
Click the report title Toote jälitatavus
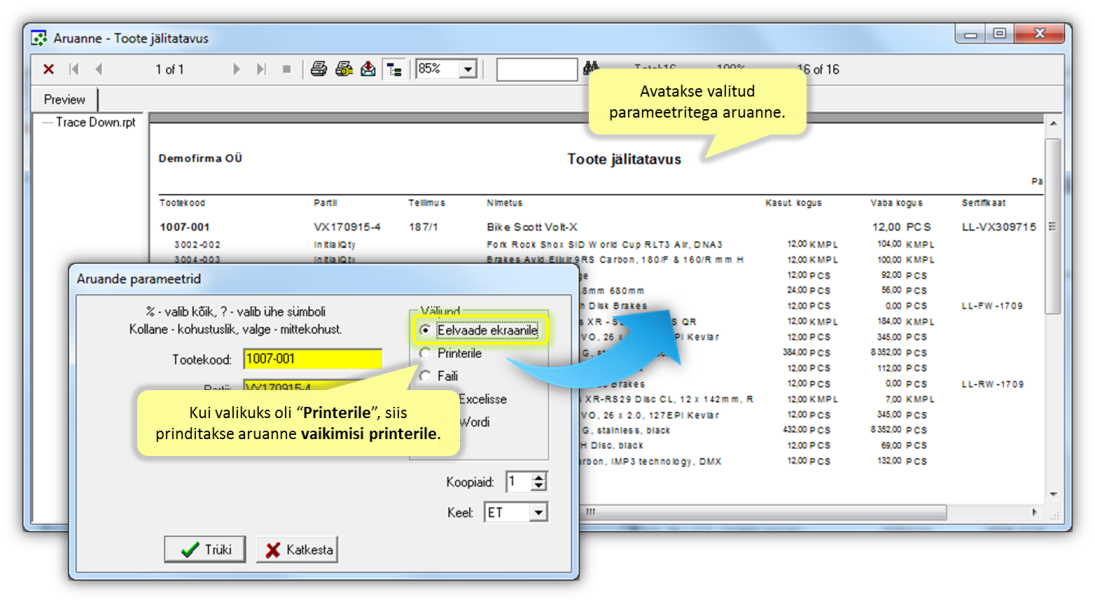coord(624,159)
